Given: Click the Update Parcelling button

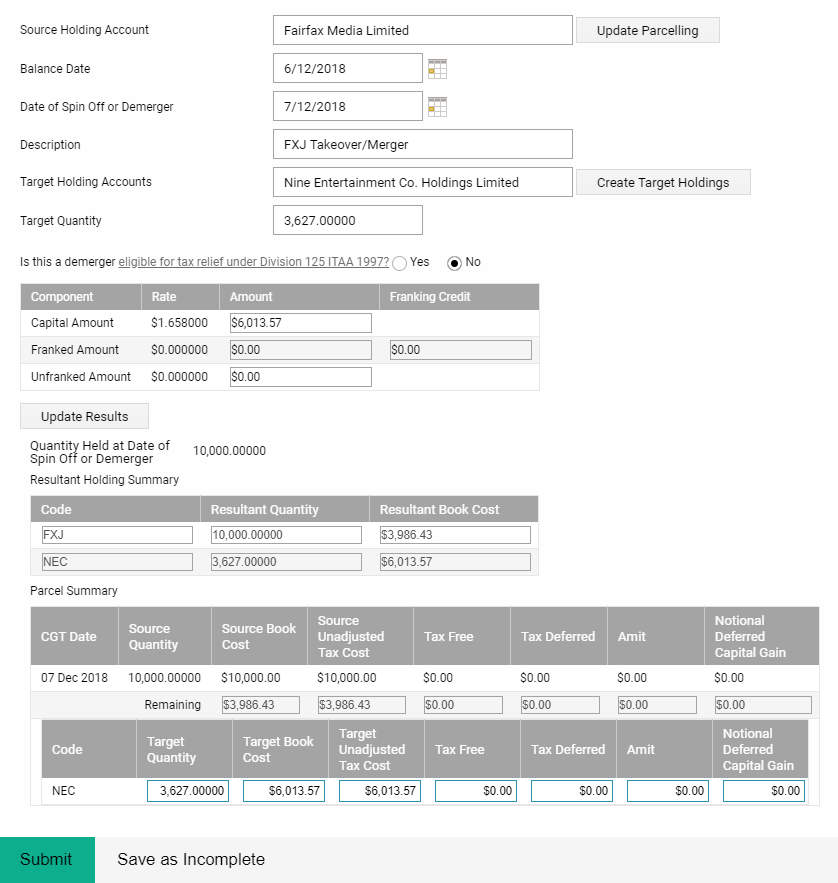Looking at the screenshot, I should pyautogui.click(x=648, y=30).
